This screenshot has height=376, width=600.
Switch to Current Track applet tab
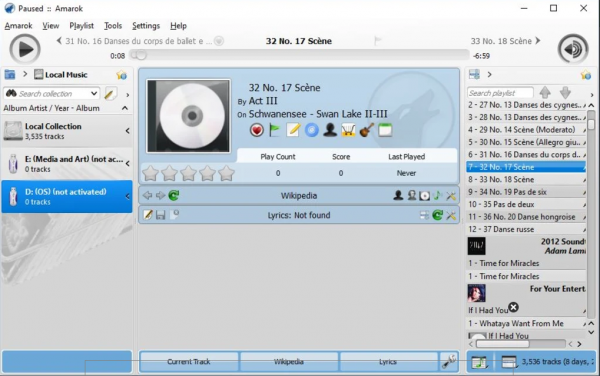189,361
